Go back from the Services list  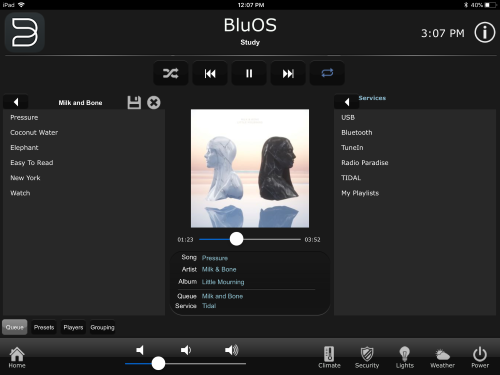pyautogui.click(x=347, y=102)
